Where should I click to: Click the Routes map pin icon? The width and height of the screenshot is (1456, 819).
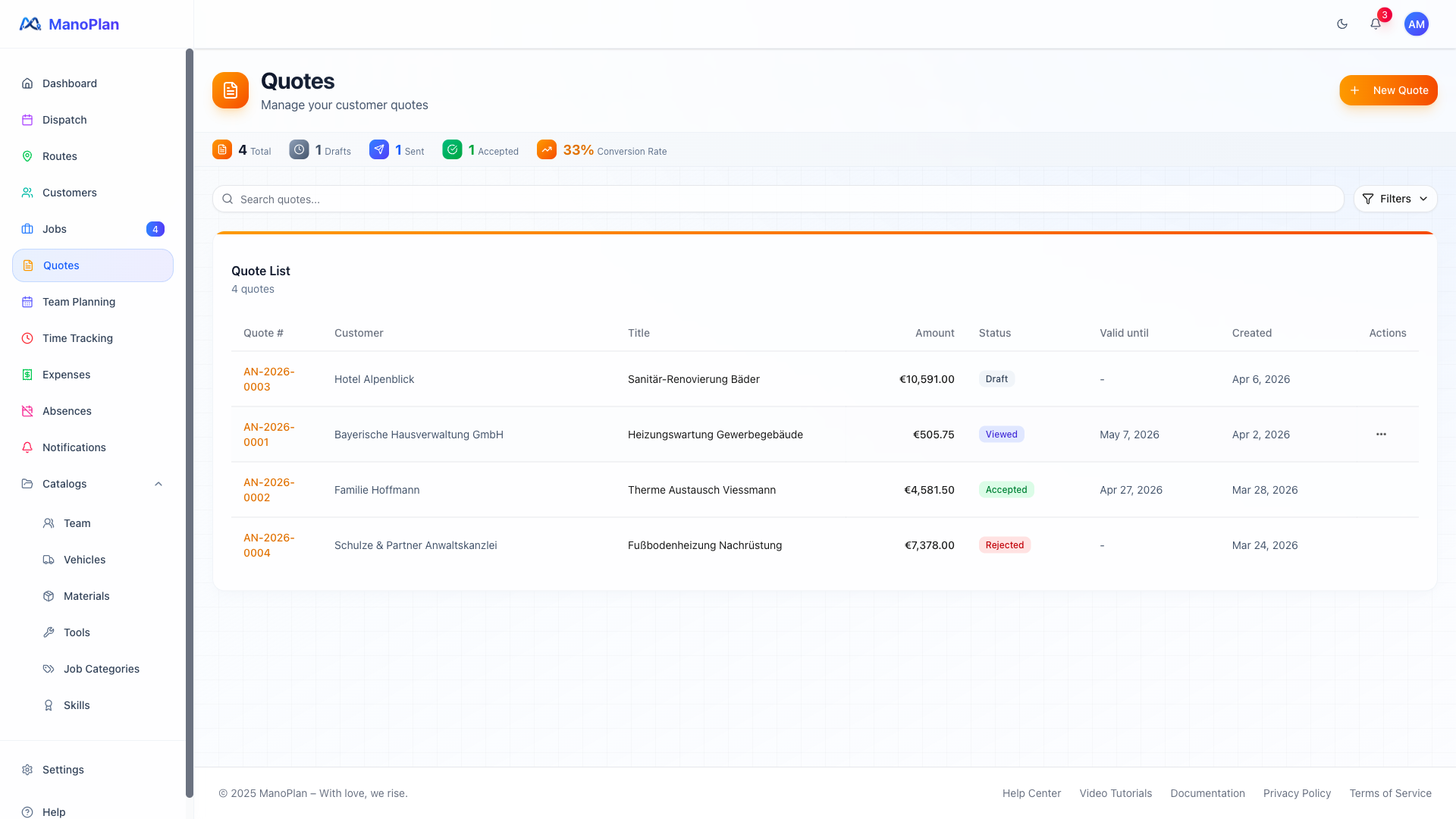coord(27,156)
